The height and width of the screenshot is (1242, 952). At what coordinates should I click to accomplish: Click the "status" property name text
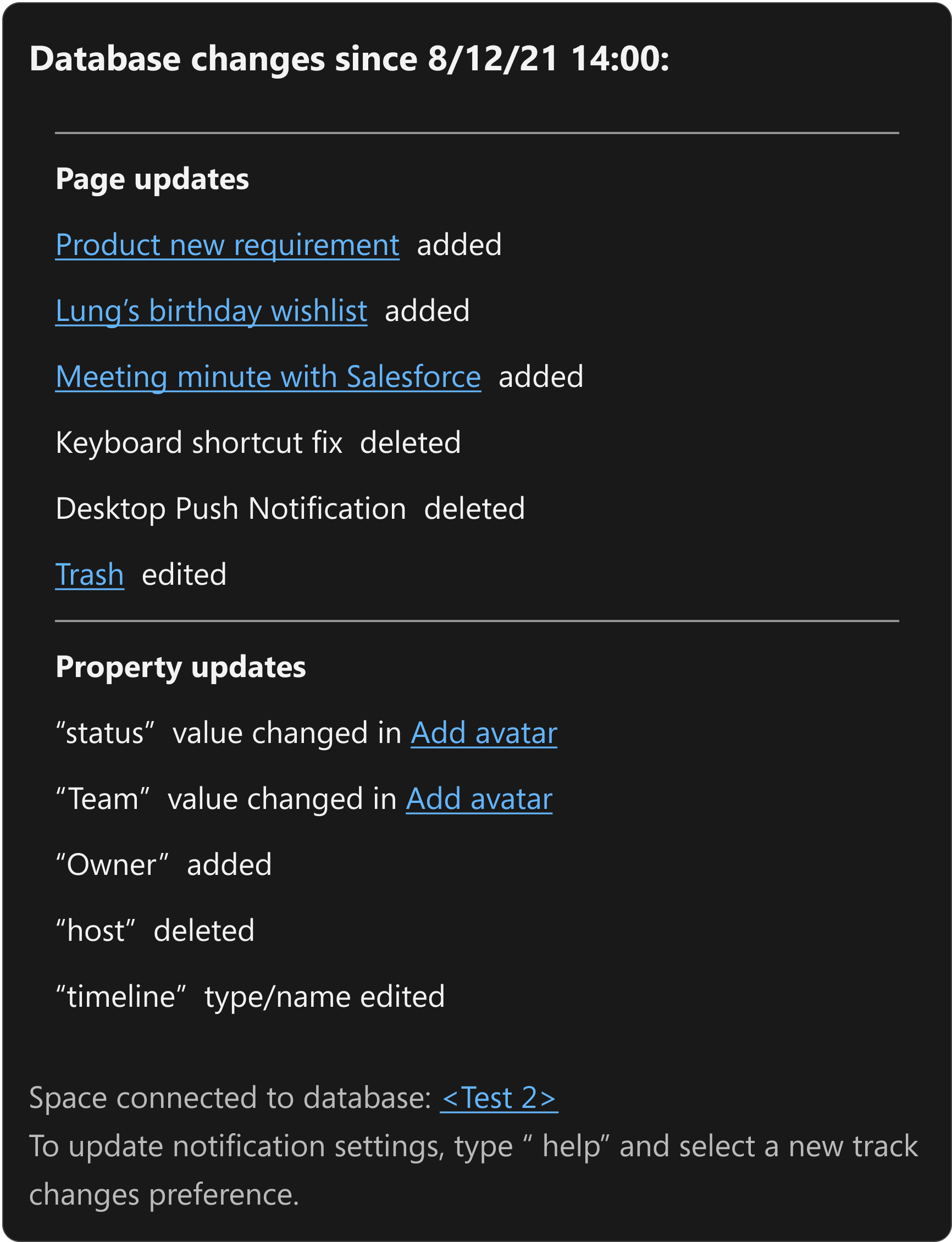point(106,733)
